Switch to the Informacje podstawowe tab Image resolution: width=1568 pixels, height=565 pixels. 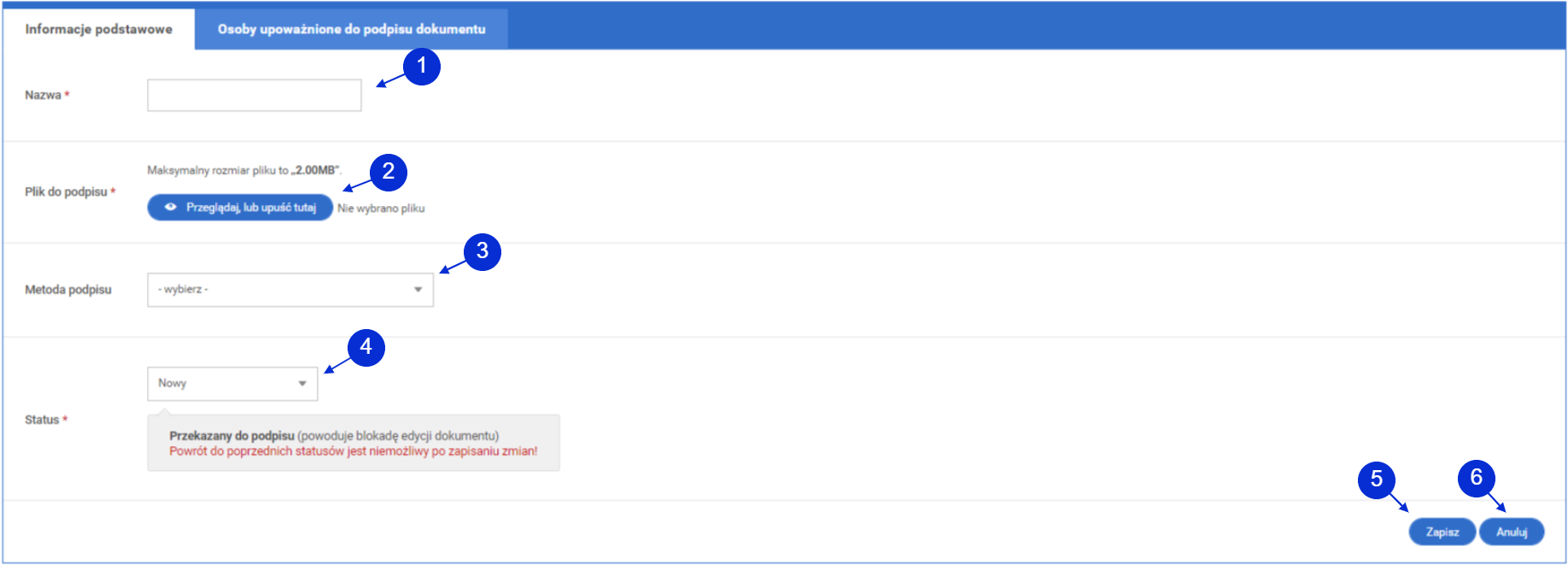tap(99, 29)
